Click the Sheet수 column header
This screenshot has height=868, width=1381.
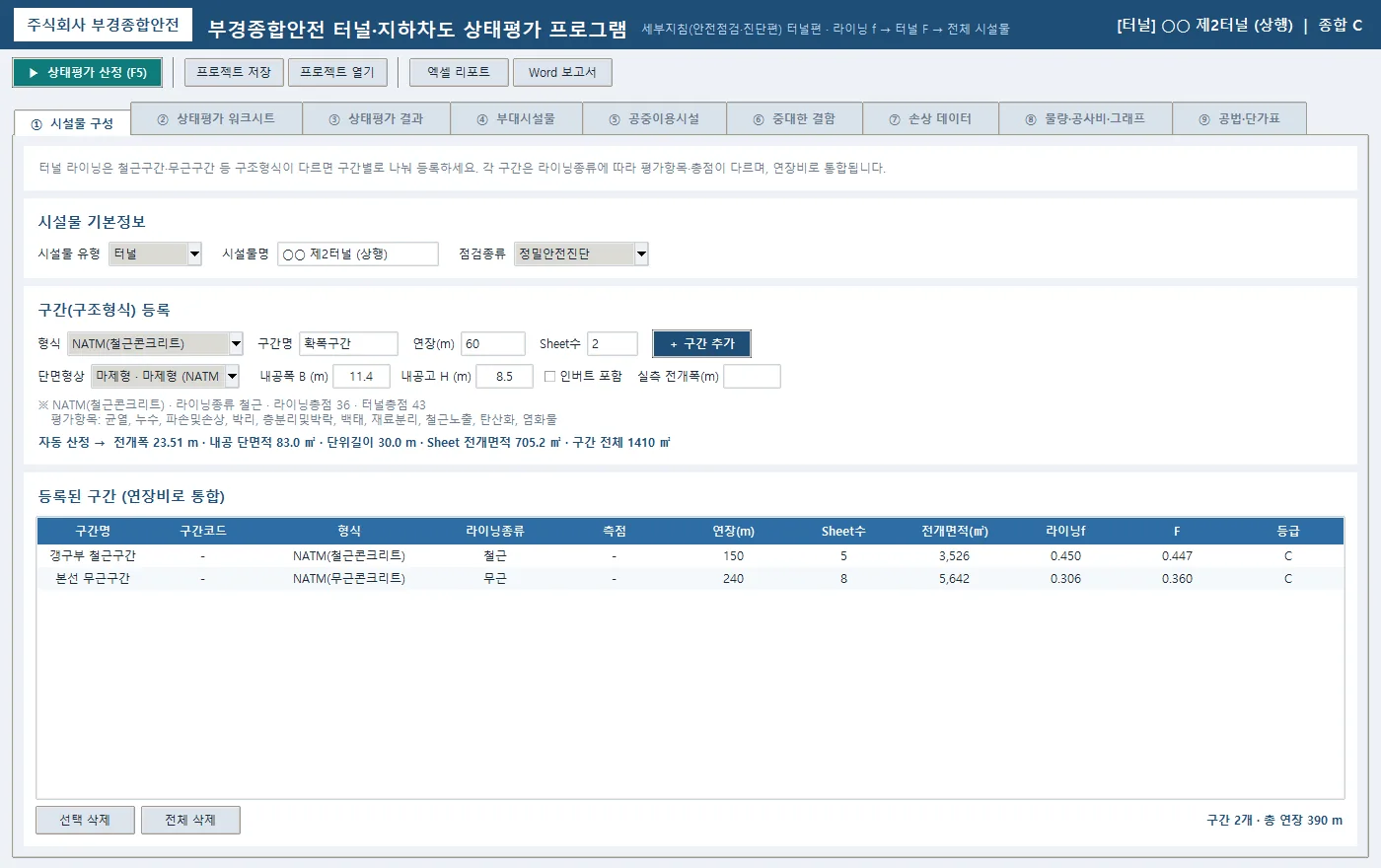pyautogui.click(x=843, y=531)
